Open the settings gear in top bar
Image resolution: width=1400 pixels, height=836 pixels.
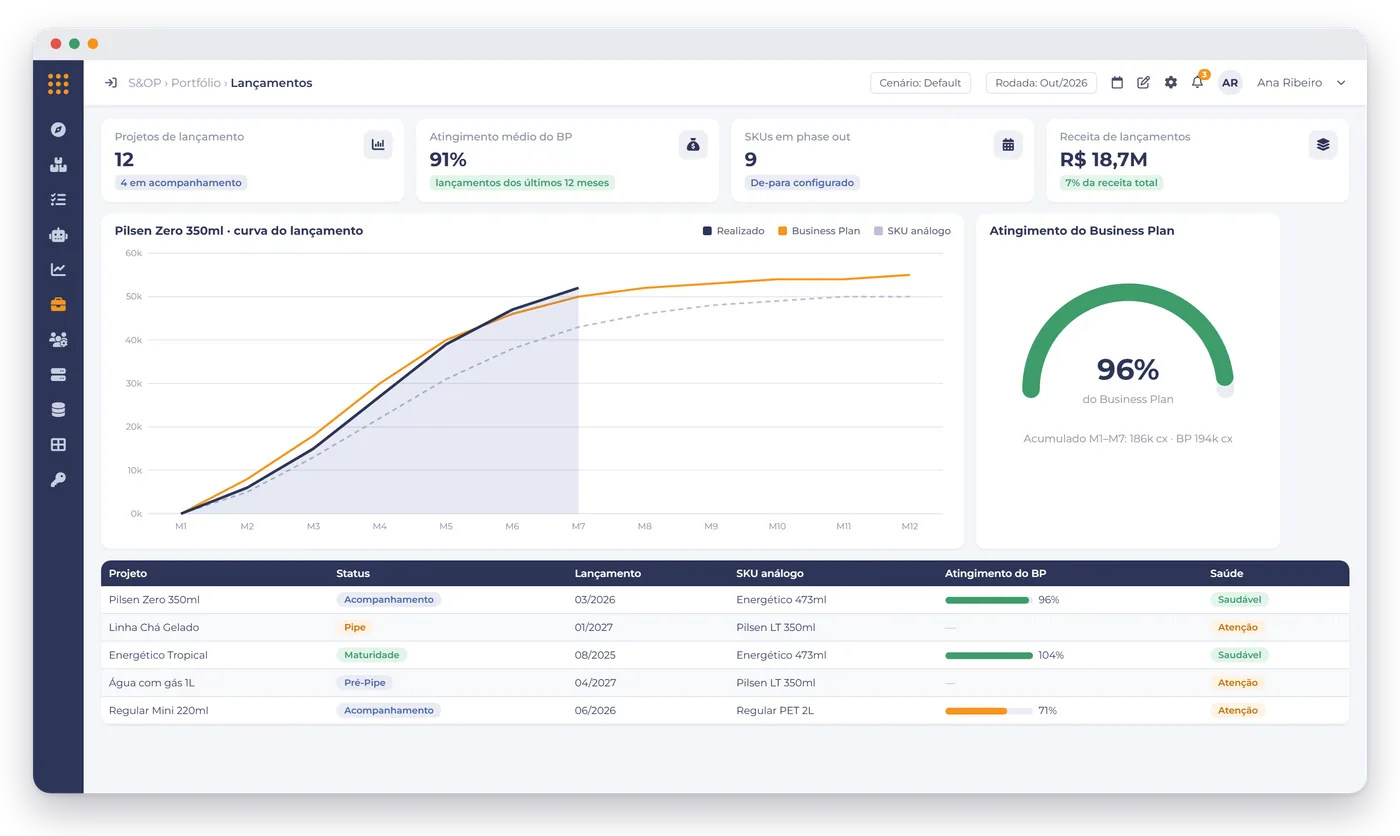coord(1171,83)
